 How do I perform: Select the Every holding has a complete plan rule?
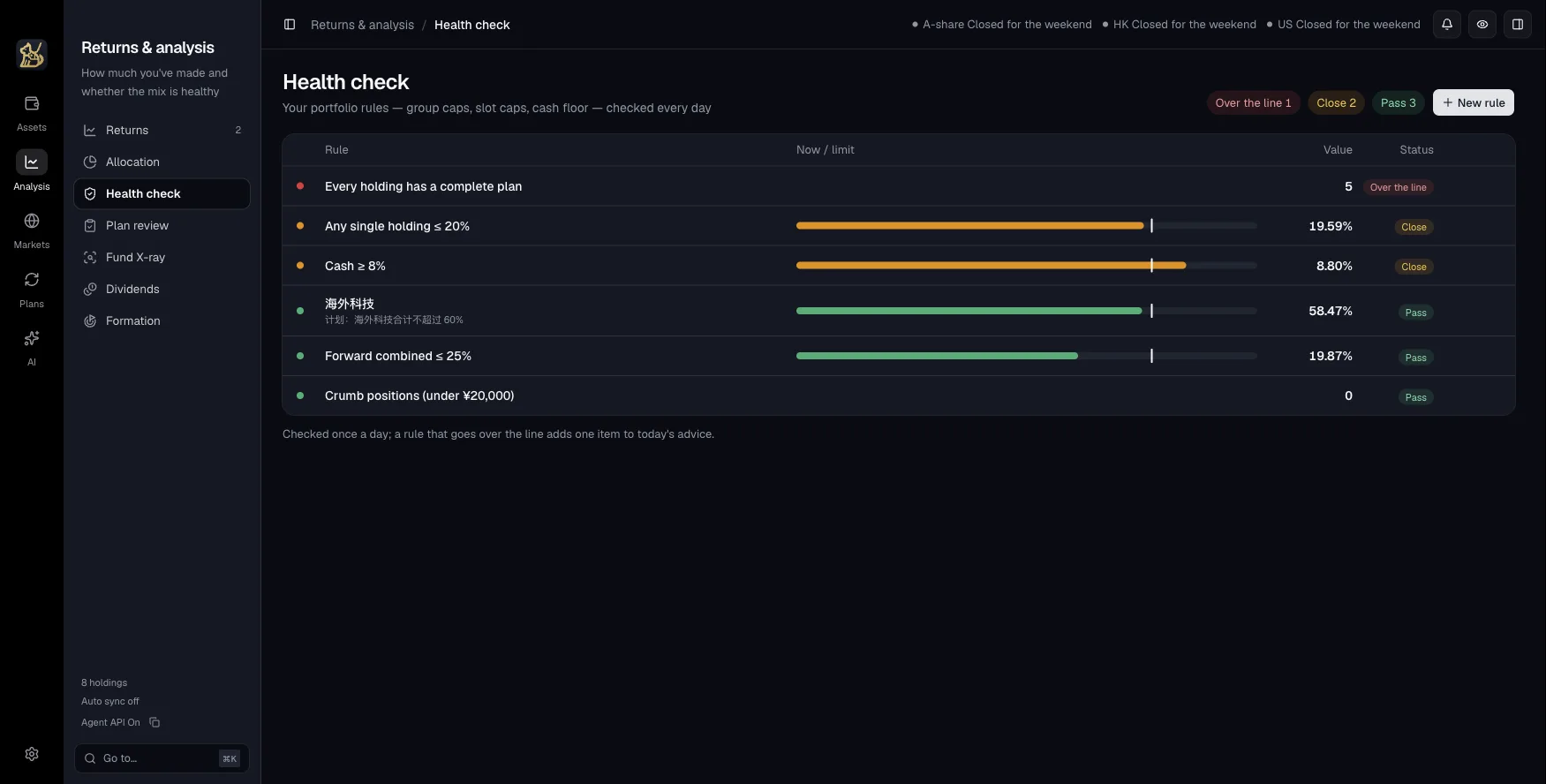[899, 186]
